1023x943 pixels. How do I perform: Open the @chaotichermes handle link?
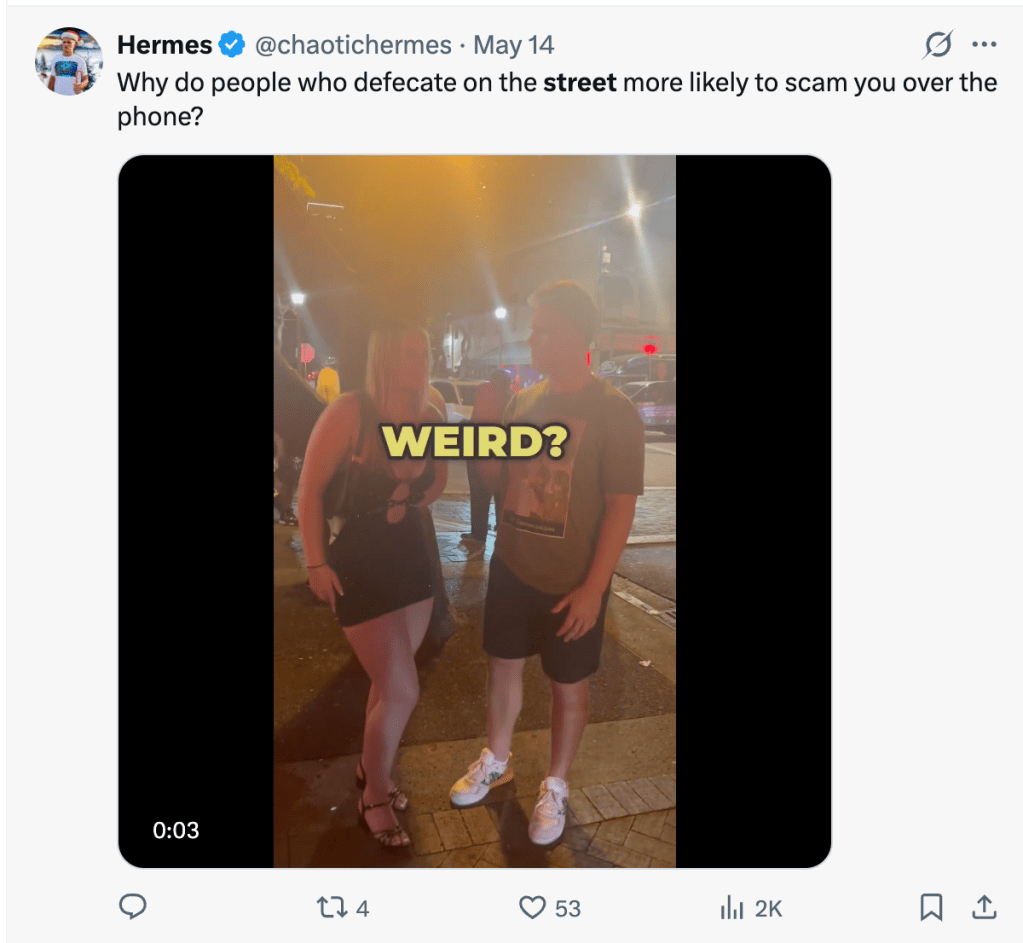pos(354,45)
